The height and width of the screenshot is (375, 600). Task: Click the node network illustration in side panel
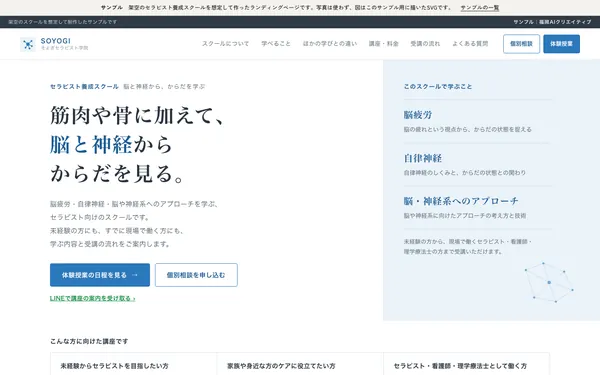click(x=549, y=282)
